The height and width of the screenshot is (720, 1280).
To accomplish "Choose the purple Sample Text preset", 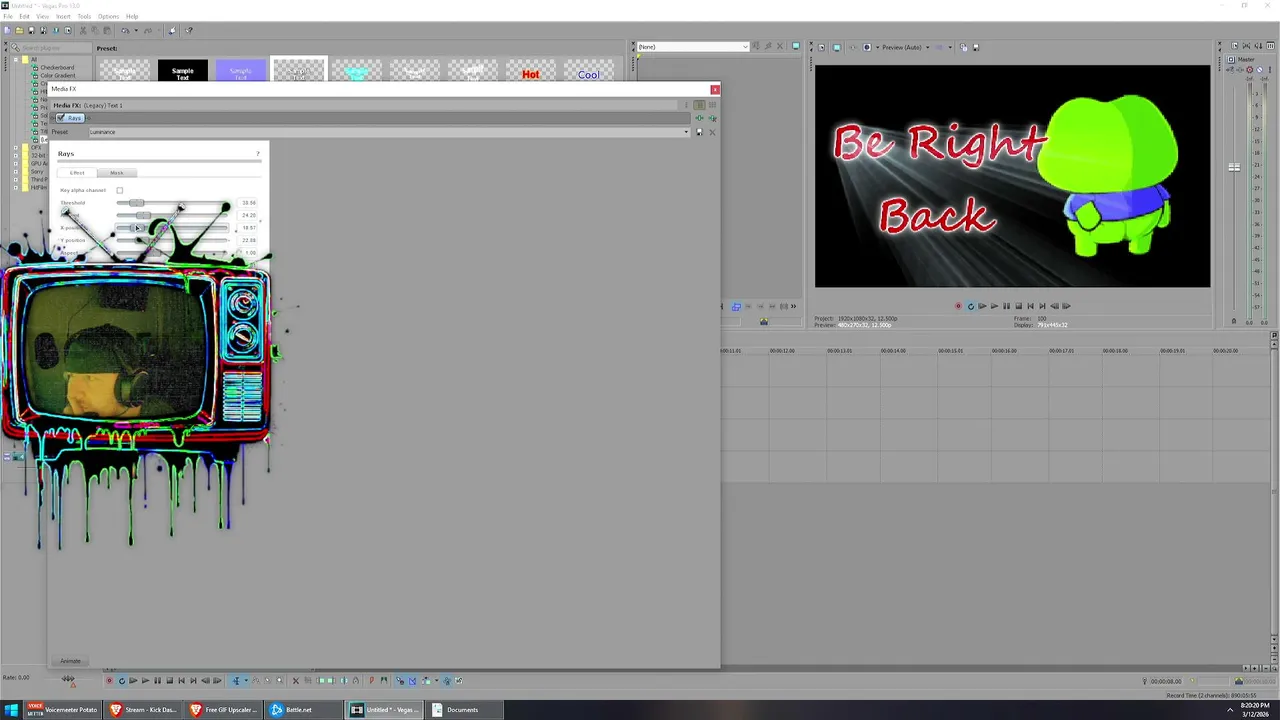I will pos(241,72).
